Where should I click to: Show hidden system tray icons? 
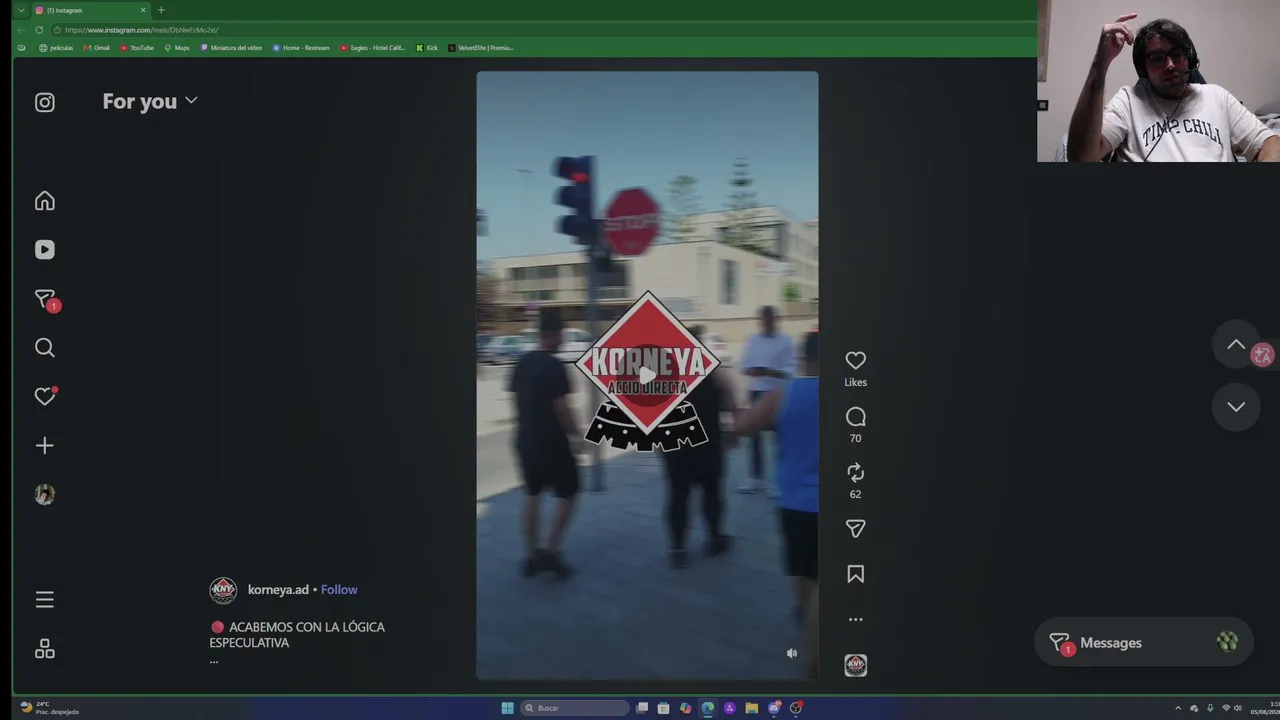click(x=1178, y=708)
